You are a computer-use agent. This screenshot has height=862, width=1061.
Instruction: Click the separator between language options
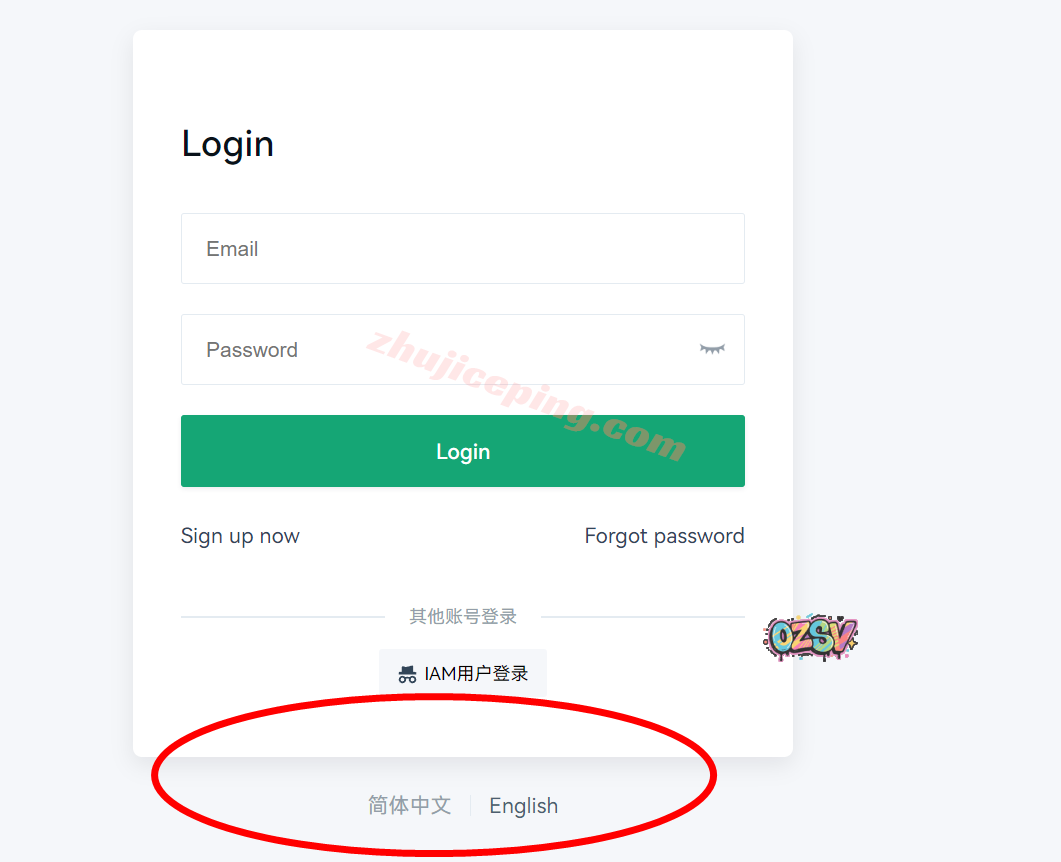tap(470, 805)
